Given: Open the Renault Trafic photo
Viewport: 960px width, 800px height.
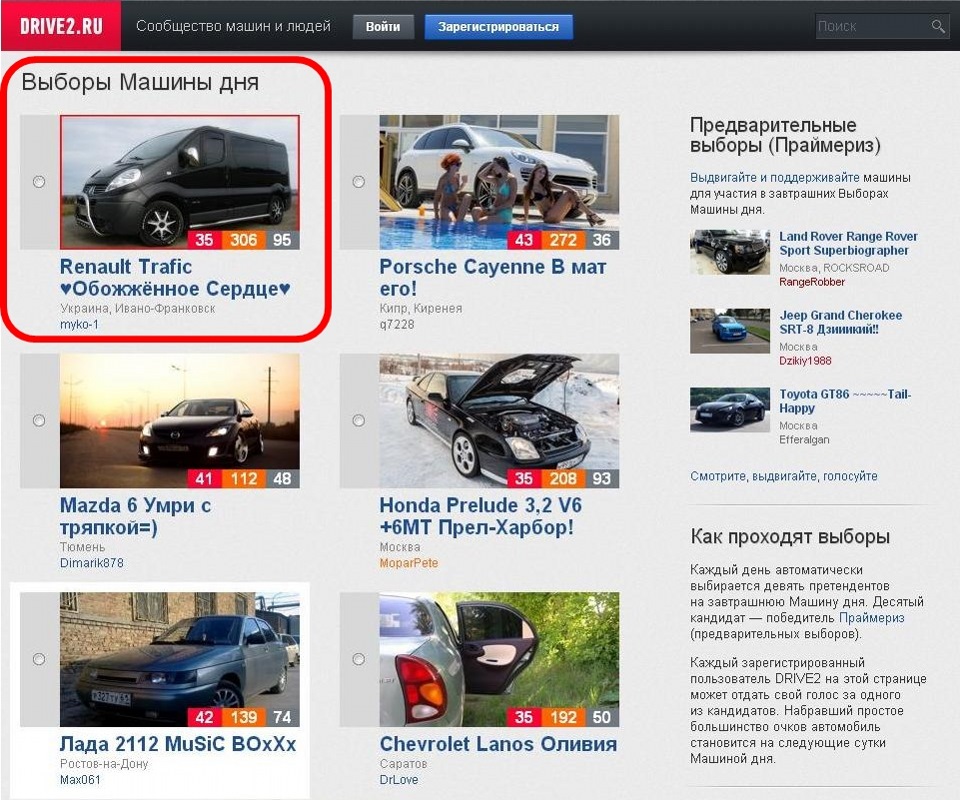Looking at the screenshot, I should [x=180, y=182].
